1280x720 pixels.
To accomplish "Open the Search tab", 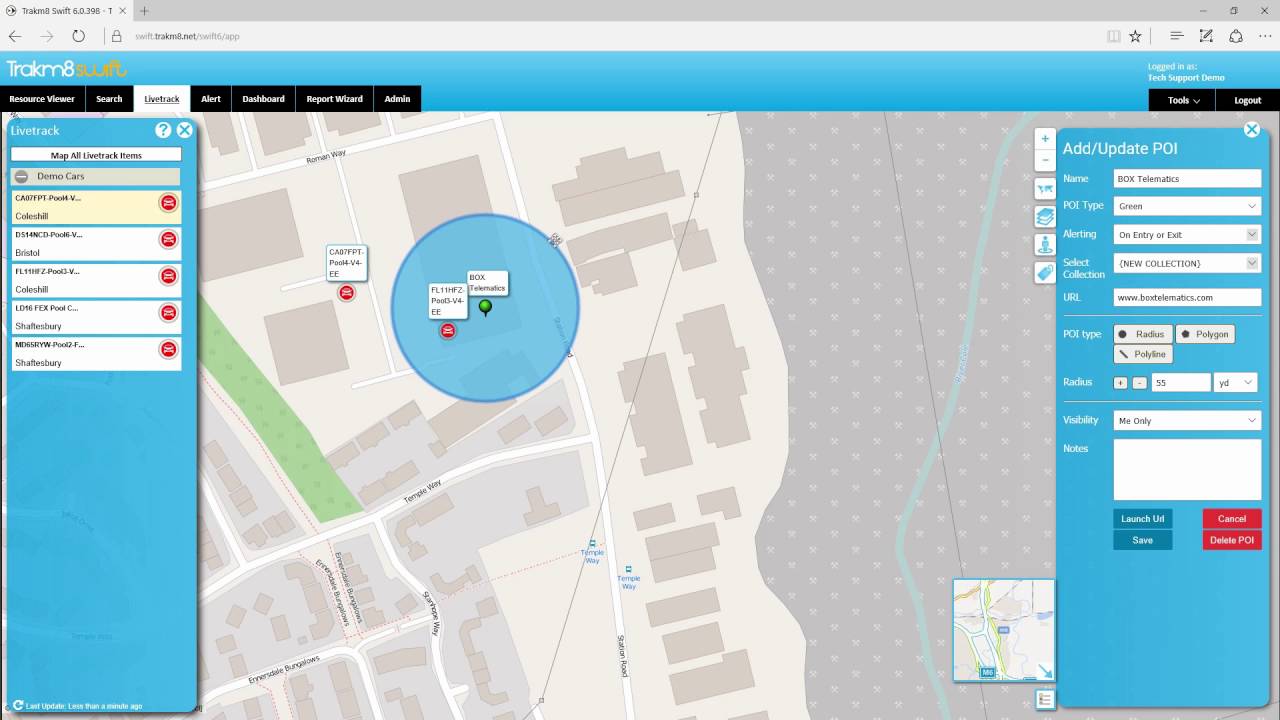I will tap(109, 99).
